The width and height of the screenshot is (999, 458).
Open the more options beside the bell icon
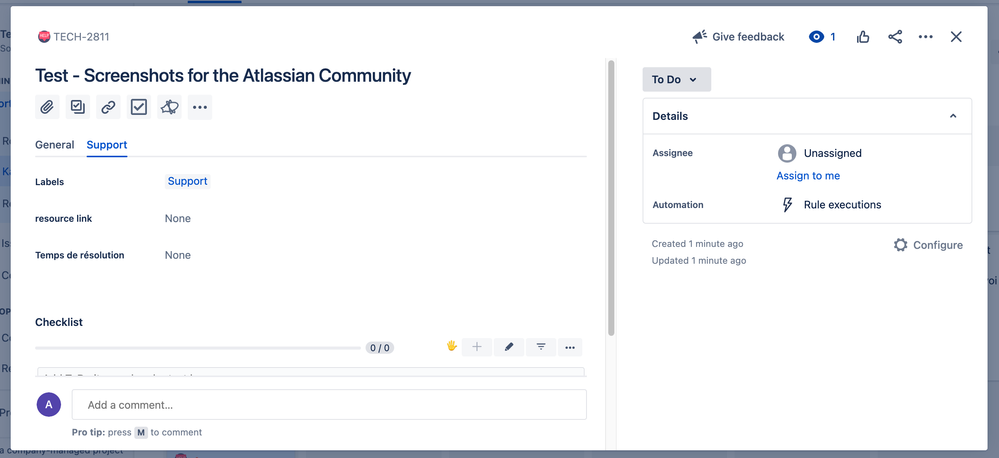pyautogui.click(x=200, y=107)
